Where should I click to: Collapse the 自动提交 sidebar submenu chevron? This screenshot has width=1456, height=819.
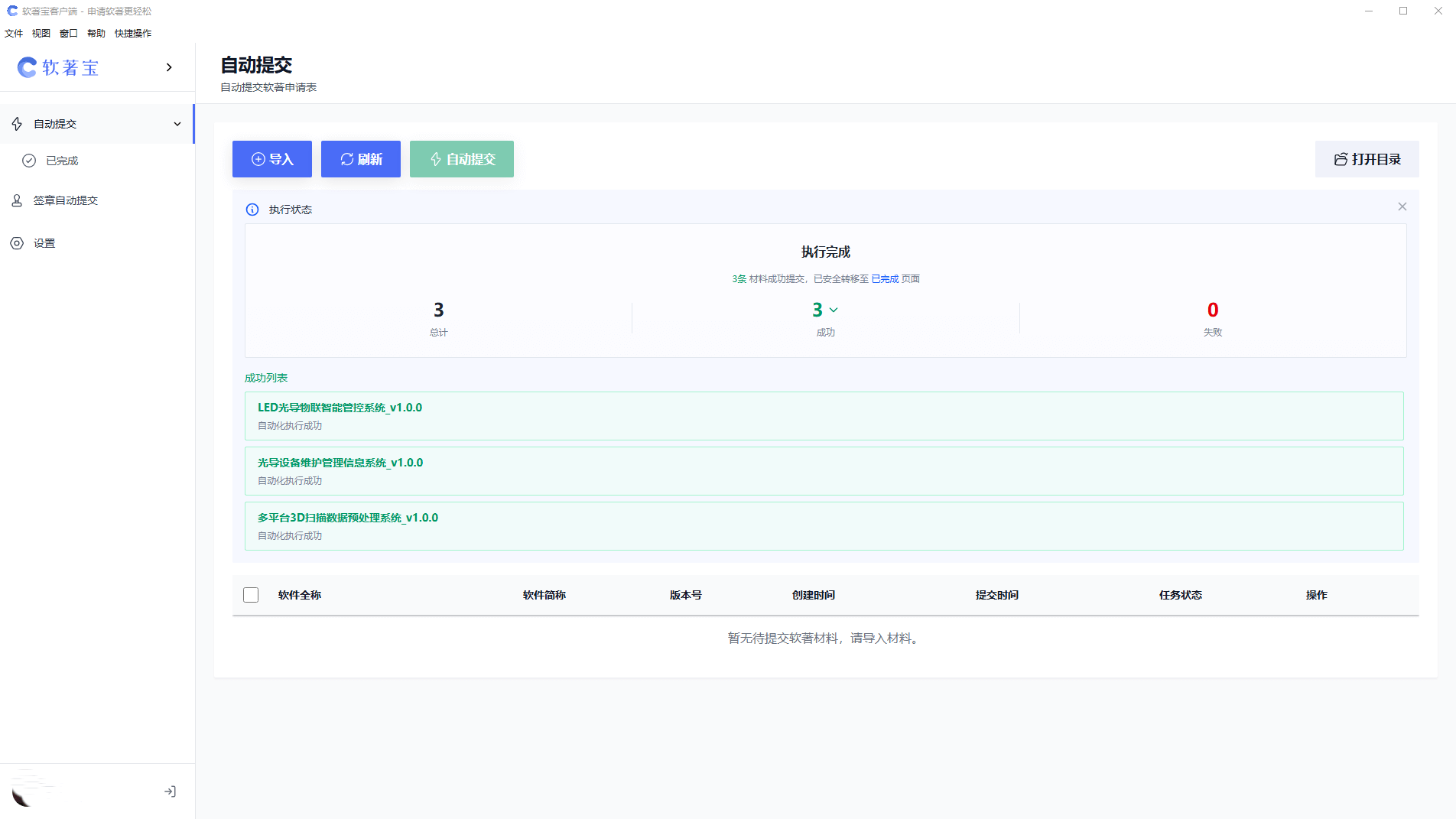177,124
